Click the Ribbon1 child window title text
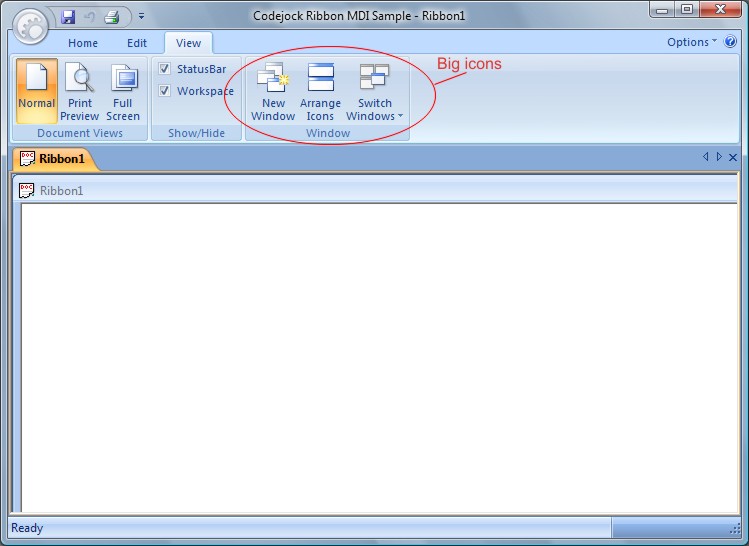Screen dimensions: 749x546 pyautogui.click(x=62, y=191)
